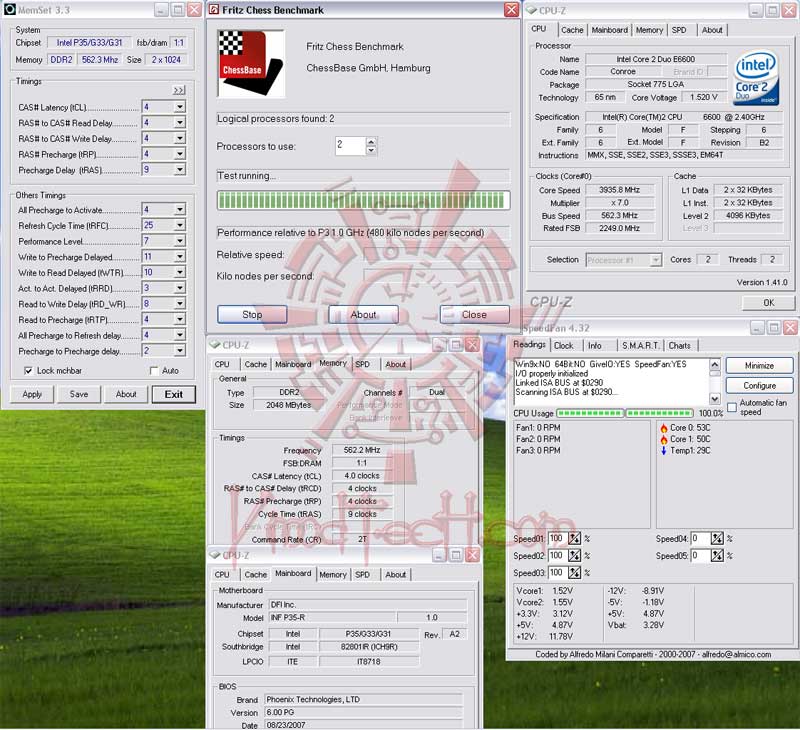The image size is (800, 730).
Task: Click the CPU Usage green bar in SpeedFan
Action: pos(624,413)
